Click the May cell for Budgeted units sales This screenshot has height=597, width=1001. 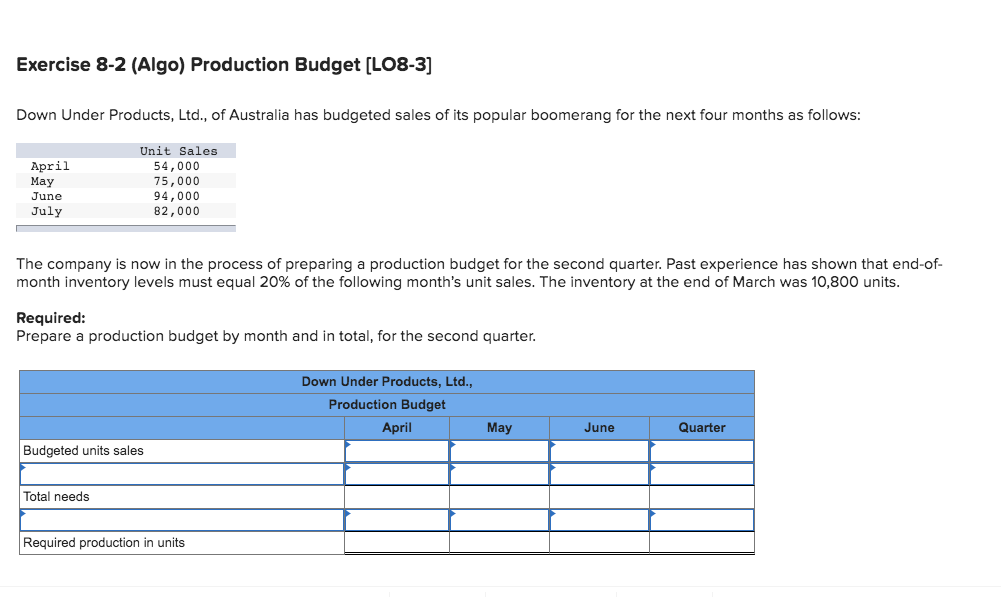499,450
